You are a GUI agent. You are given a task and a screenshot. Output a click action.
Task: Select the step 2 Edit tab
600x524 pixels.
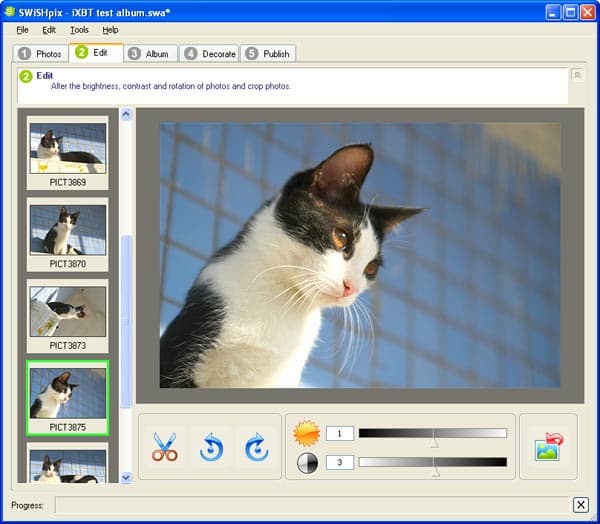click(96, 52)
